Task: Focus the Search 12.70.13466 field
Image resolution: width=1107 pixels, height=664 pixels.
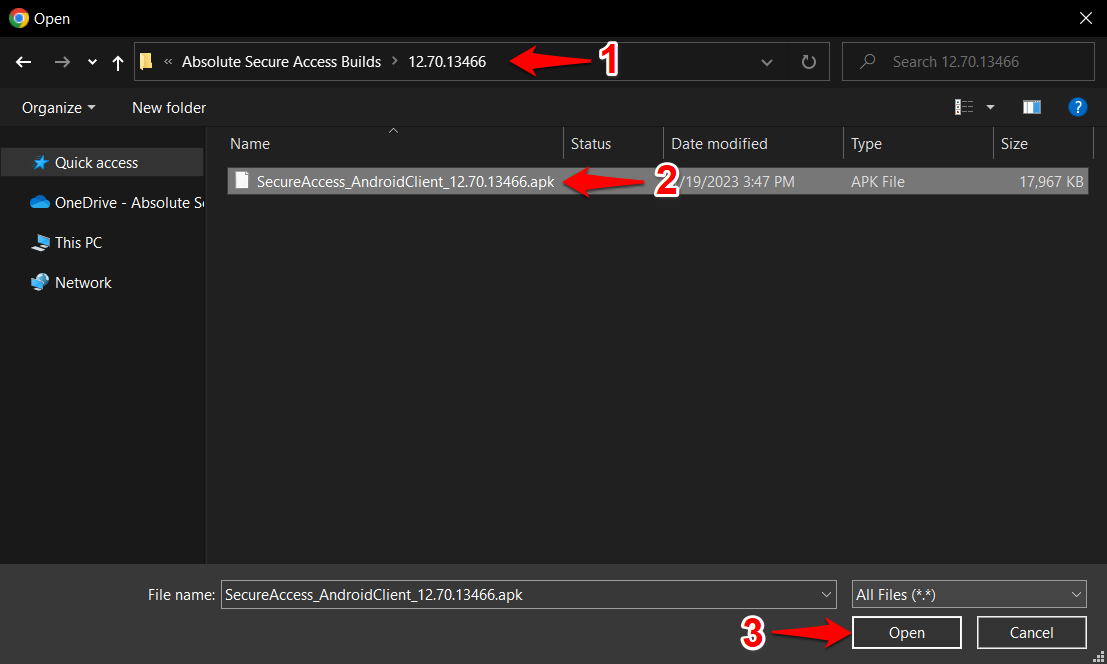Action: point(968,61)
